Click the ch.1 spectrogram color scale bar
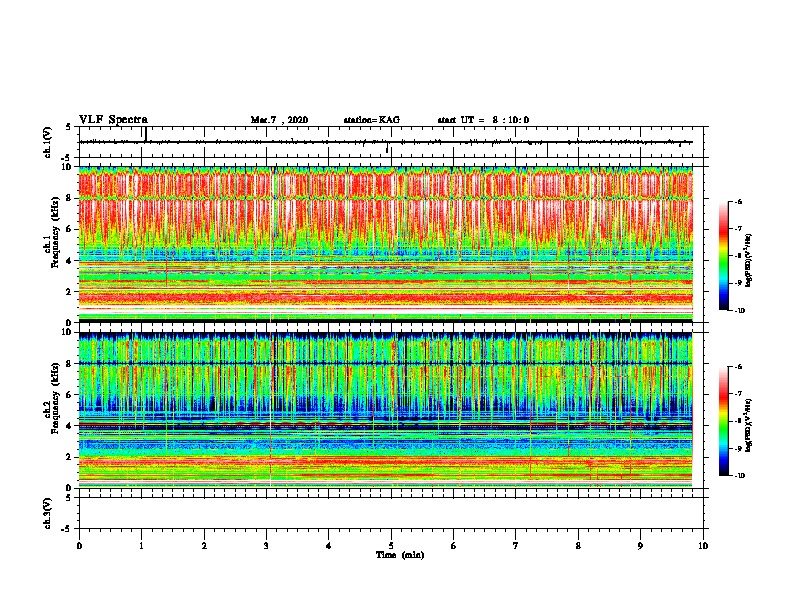792x612 pixels. (x=724, y=256)
